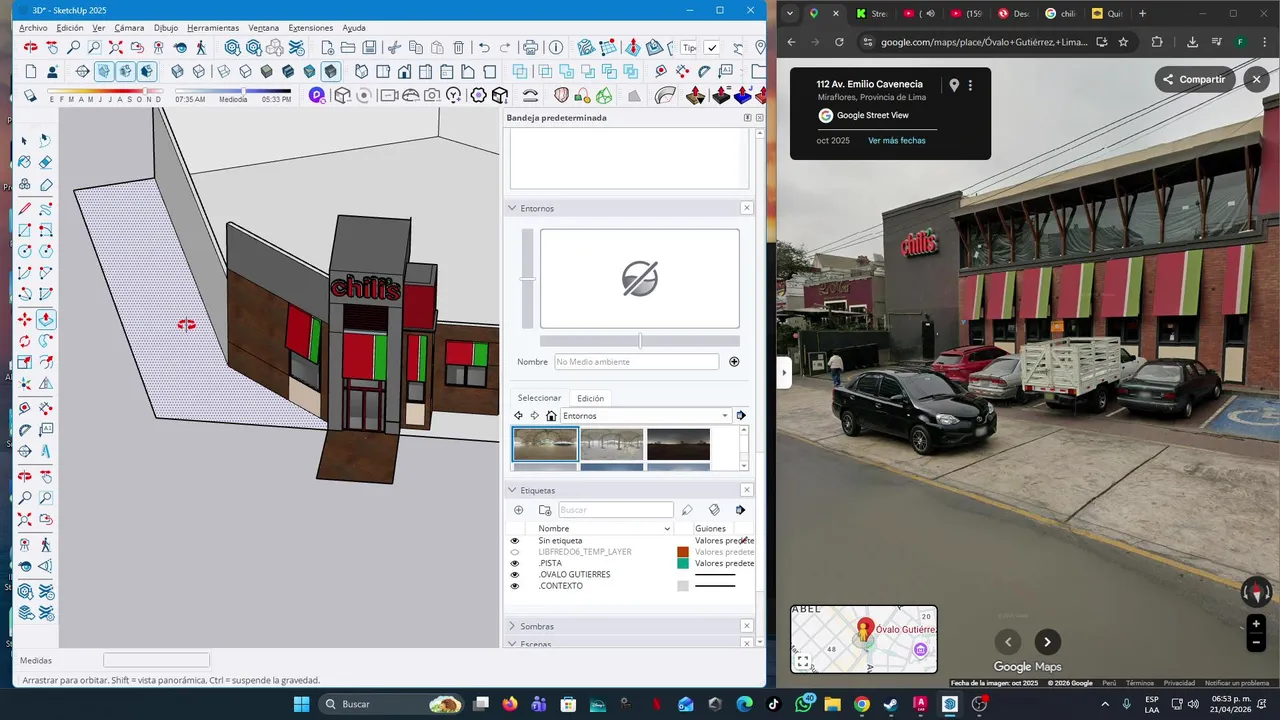The image size is (1280, 720).
Task: Switch to Iso view icon
Action: 361,71
